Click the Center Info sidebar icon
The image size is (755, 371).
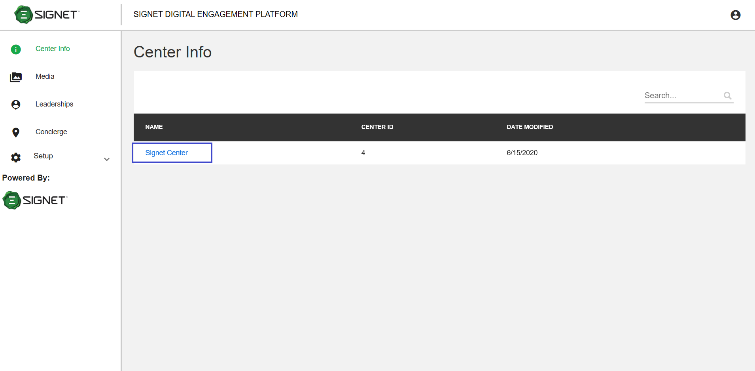point(16,49)
